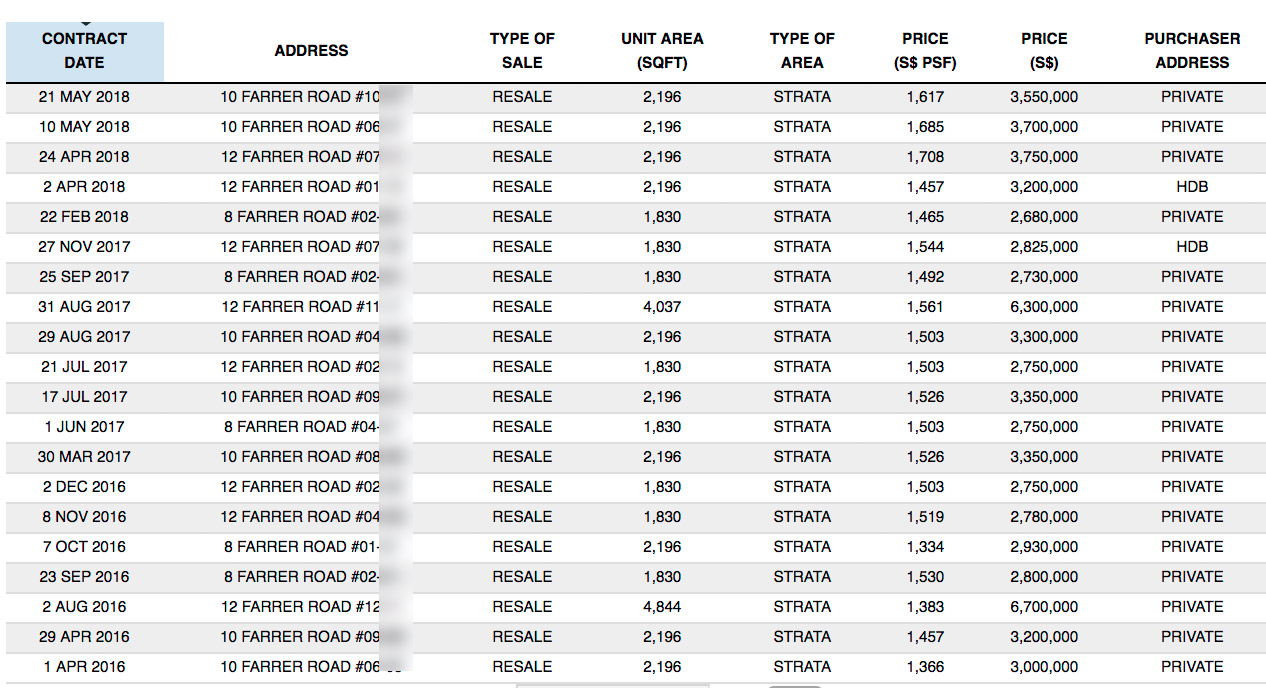Select the 2,825,000 price cell

tap(1044, 247)
